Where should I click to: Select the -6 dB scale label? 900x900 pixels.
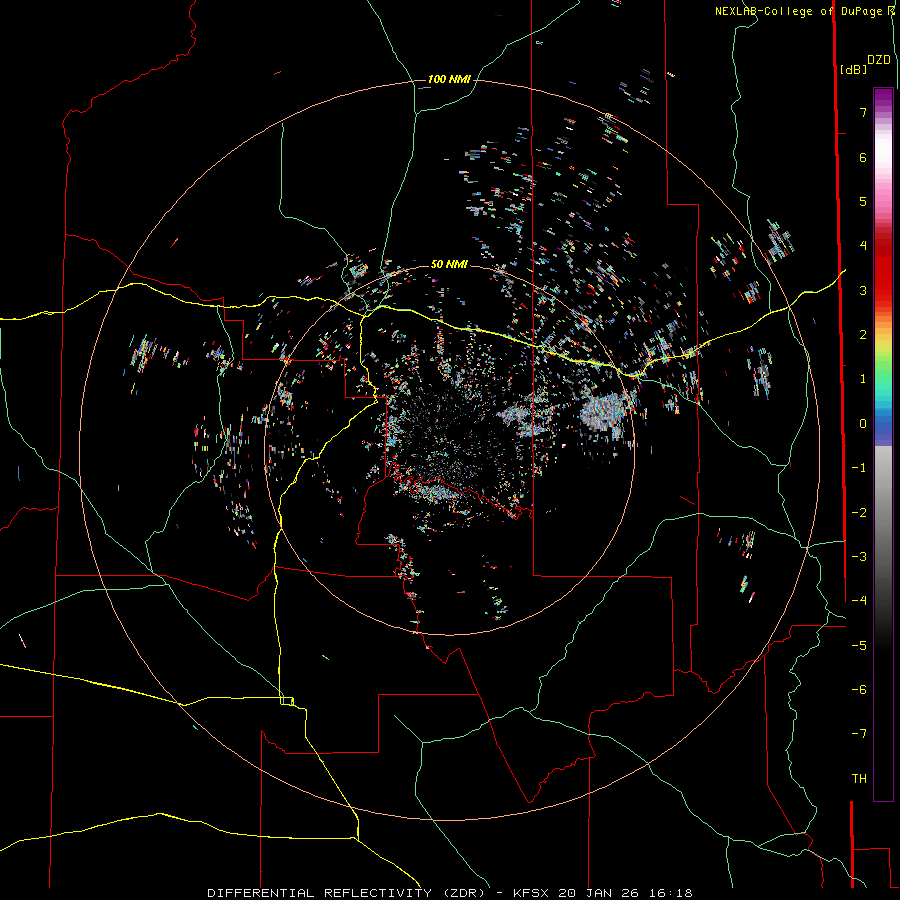(x=859, y=690)
